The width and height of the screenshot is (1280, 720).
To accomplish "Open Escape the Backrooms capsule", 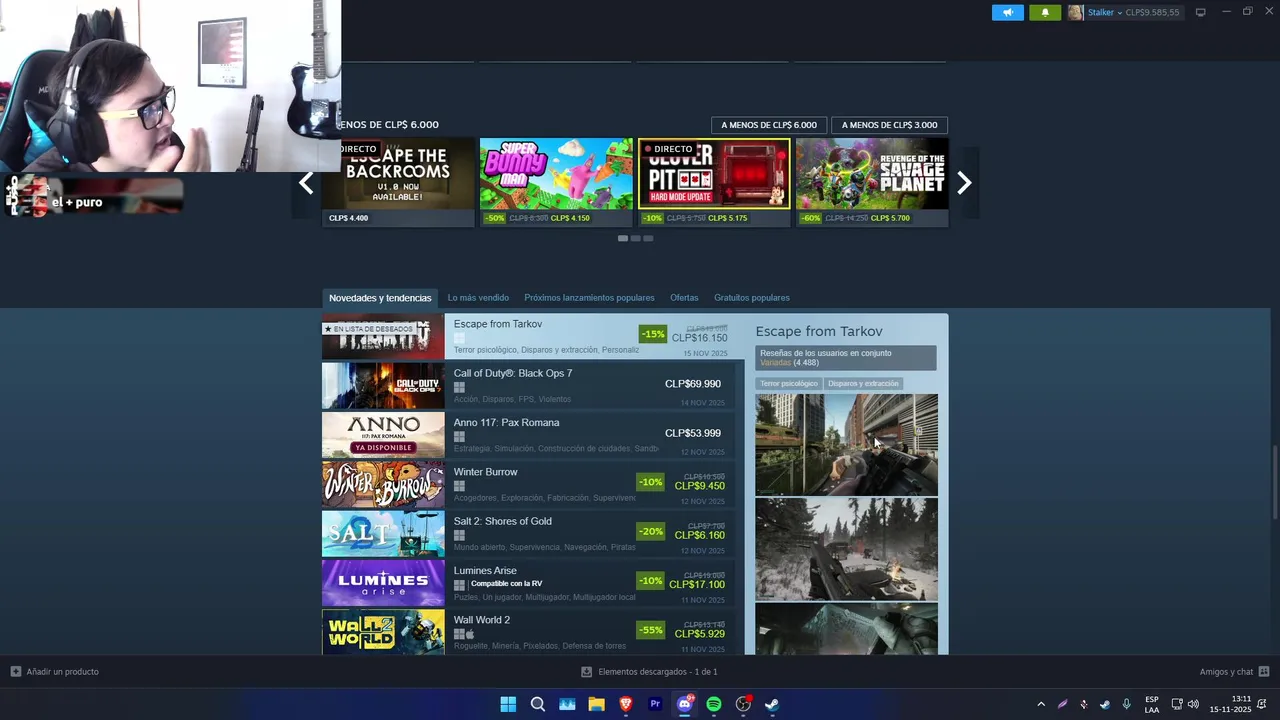I will (398, 182).
